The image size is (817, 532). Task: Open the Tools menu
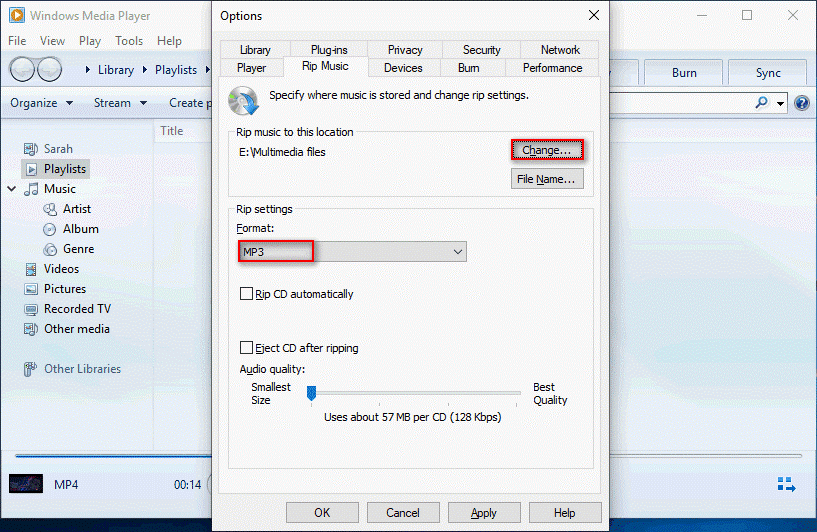pos(129,41)
